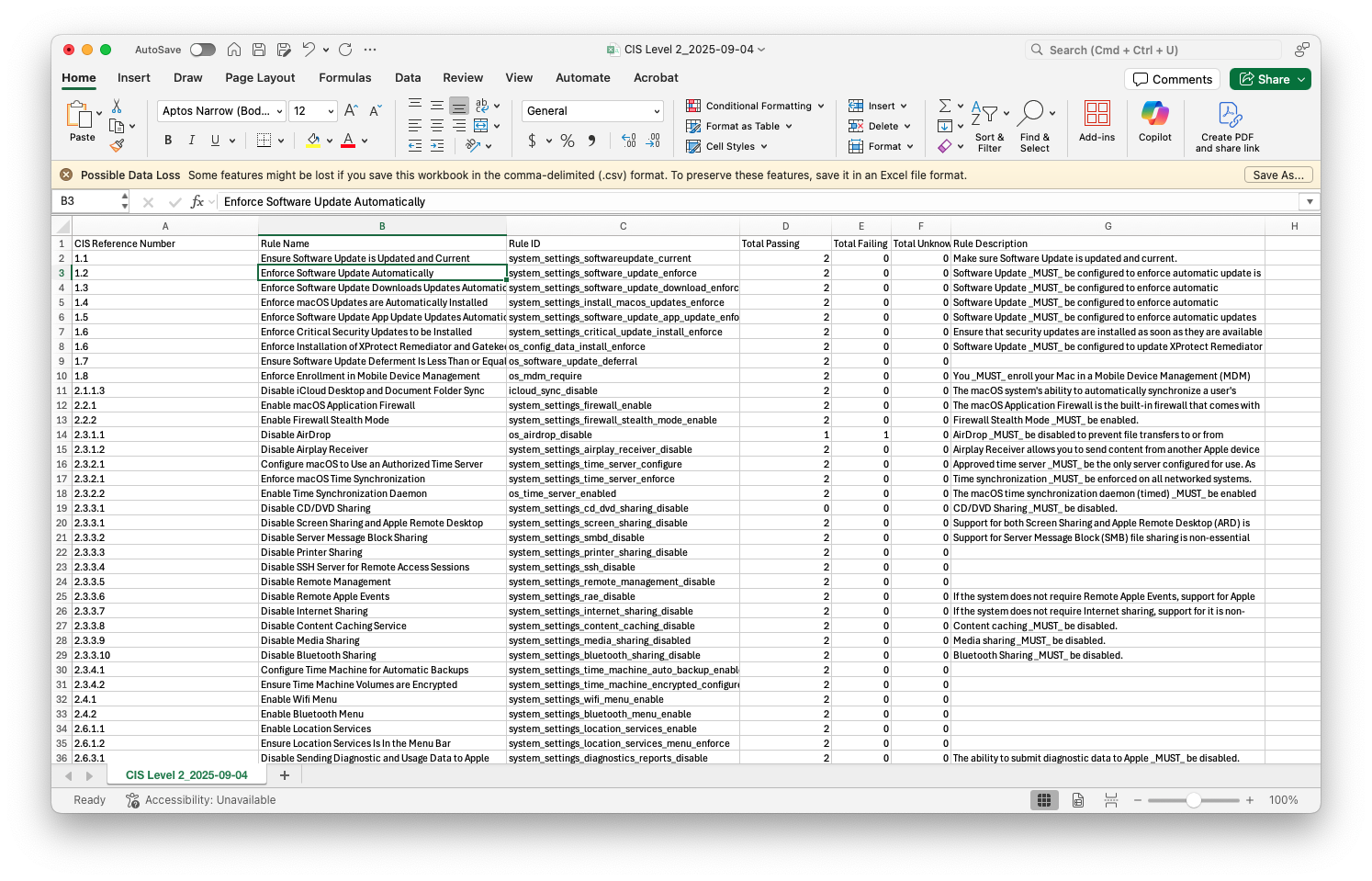Cut selection with the scissors icon
The width and height of the screenshot is (1372, 881).
click(x=117, y=107)
